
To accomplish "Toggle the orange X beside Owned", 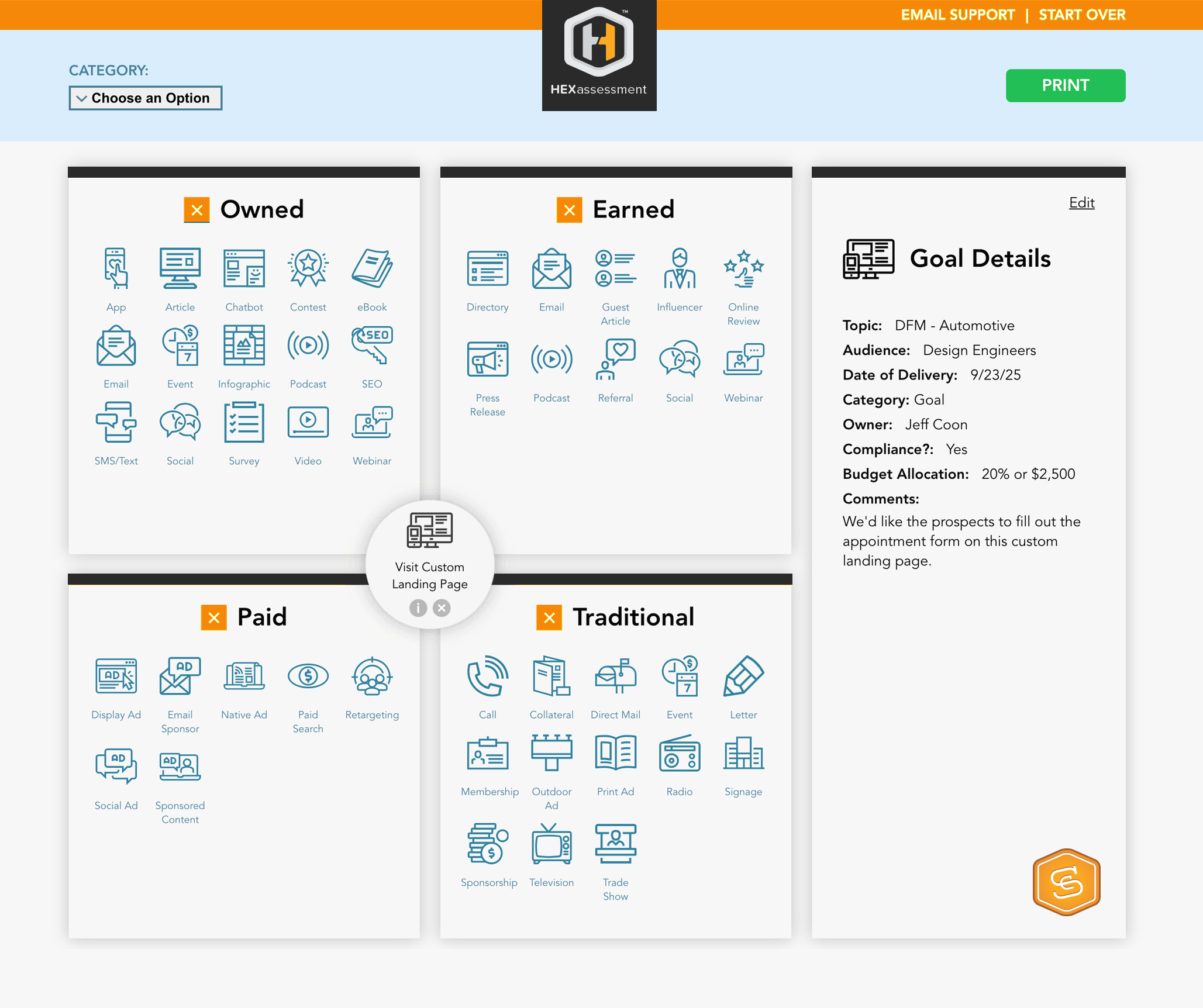I will pos(197,210).
